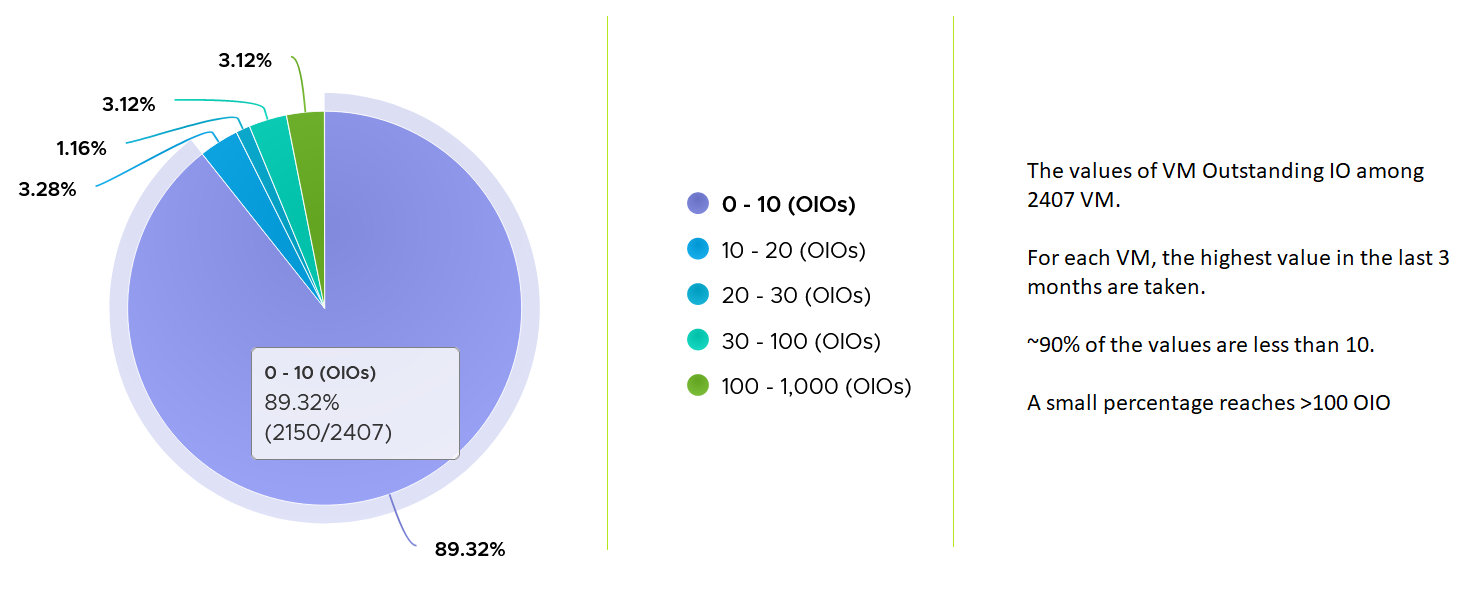Viewport: 1467px width, 608px height.
Task: Toggle the 30 - 100 (OIOs) legend label
Action: click(801, 341)
